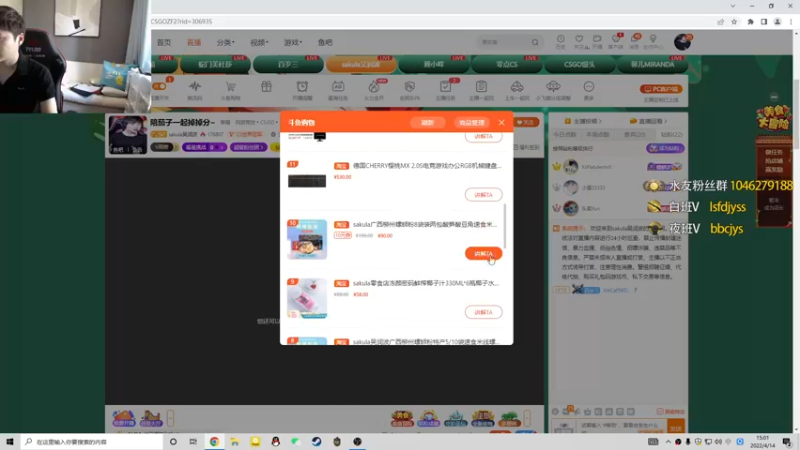Viewport: 800px width, 450px height.
Task: Click the Steam icon in taskbar
Action: (316, 441)
